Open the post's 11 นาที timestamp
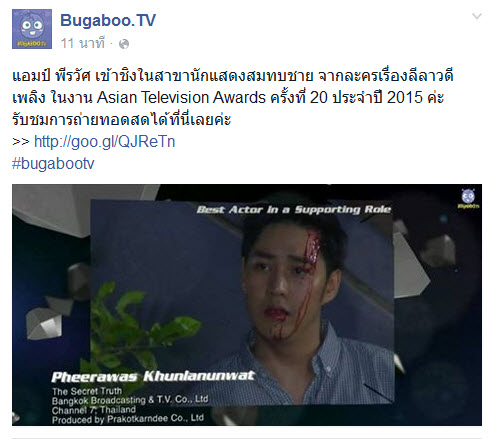The height and width of the screenshot is (439, 491). pos(83,43)
